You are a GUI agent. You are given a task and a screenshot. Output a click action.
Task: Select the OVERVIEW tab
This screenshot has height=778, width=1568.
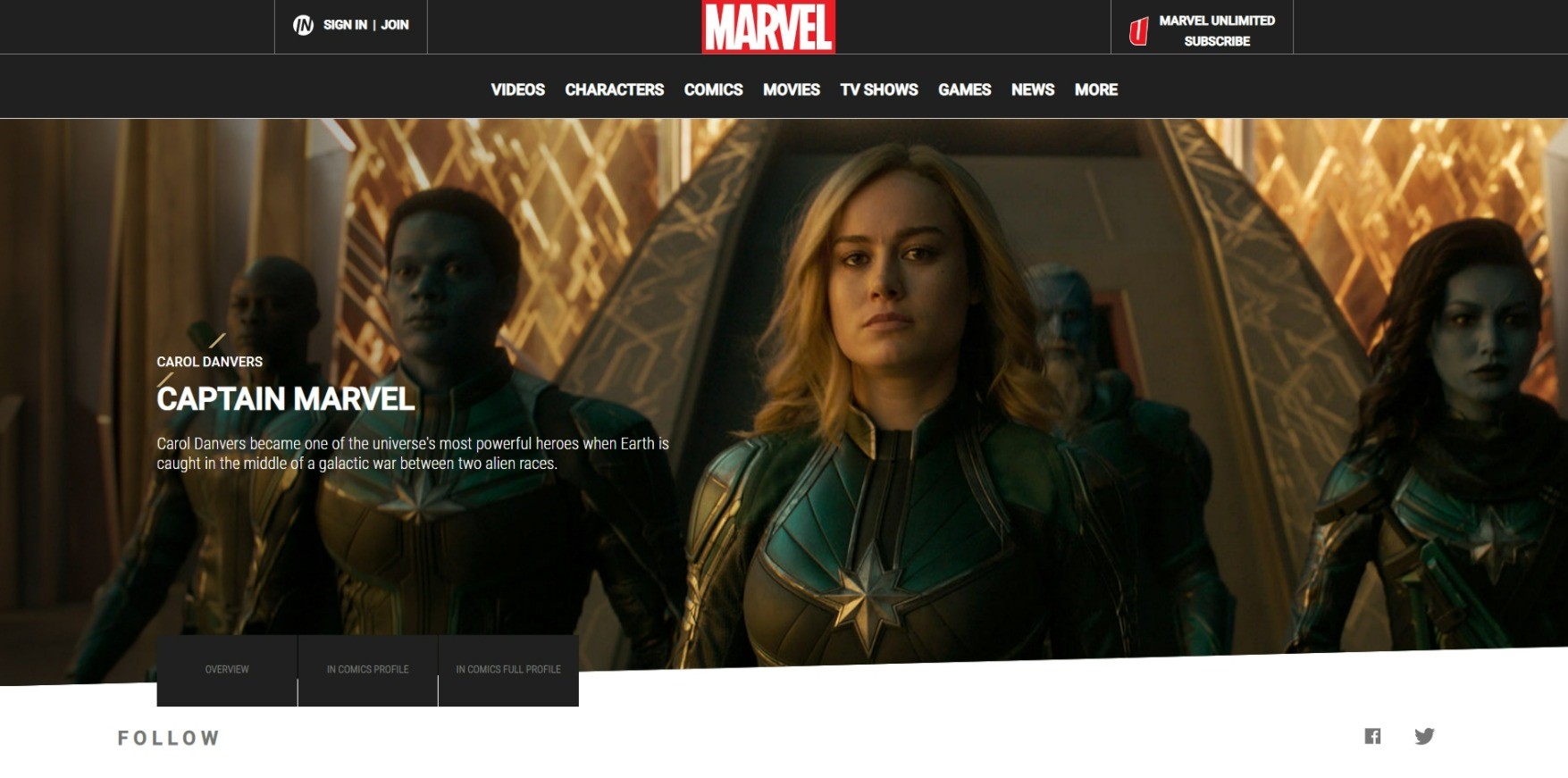(x=227, y=670)
